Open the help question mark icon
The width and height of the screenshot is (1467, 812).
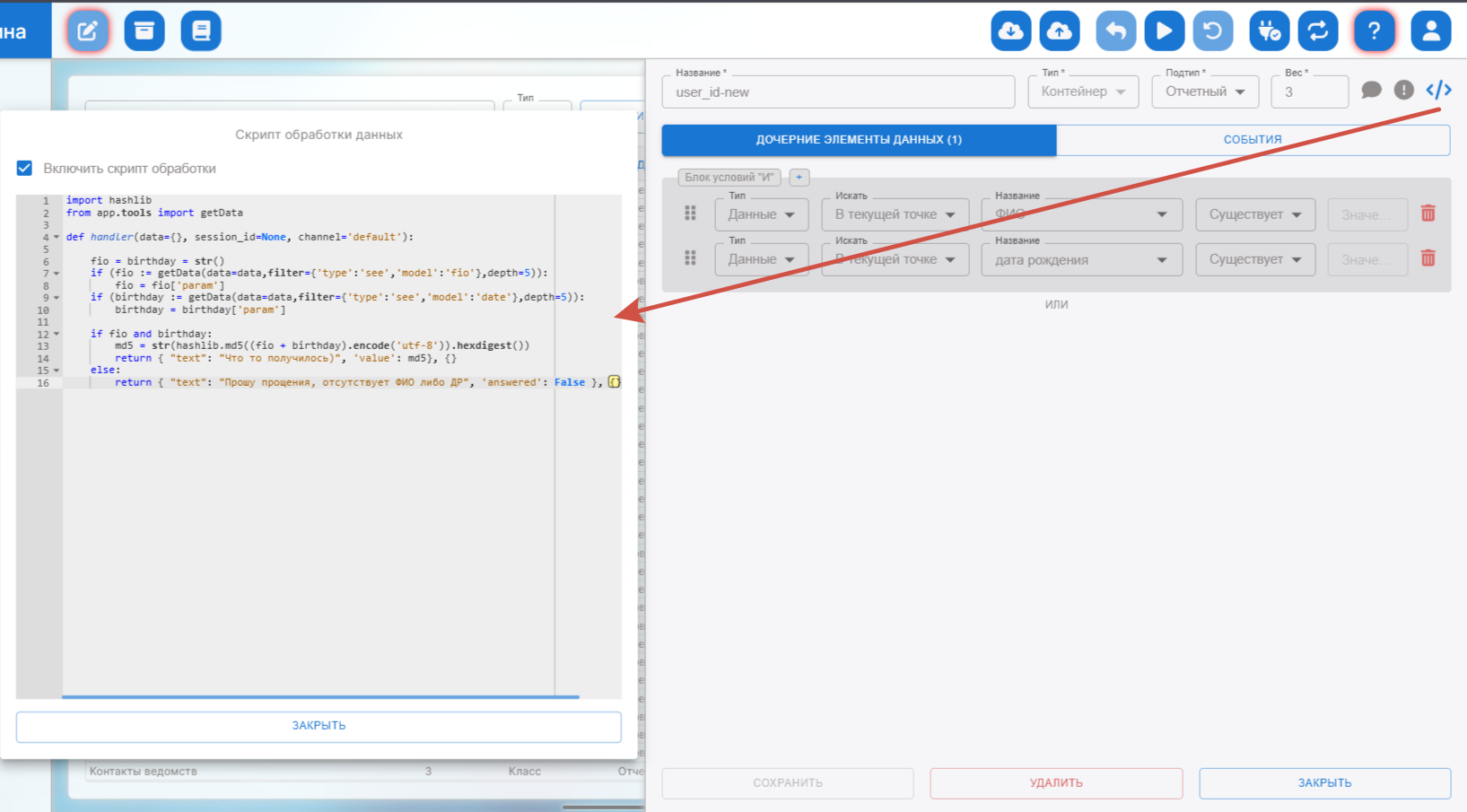coord(1374,31)
